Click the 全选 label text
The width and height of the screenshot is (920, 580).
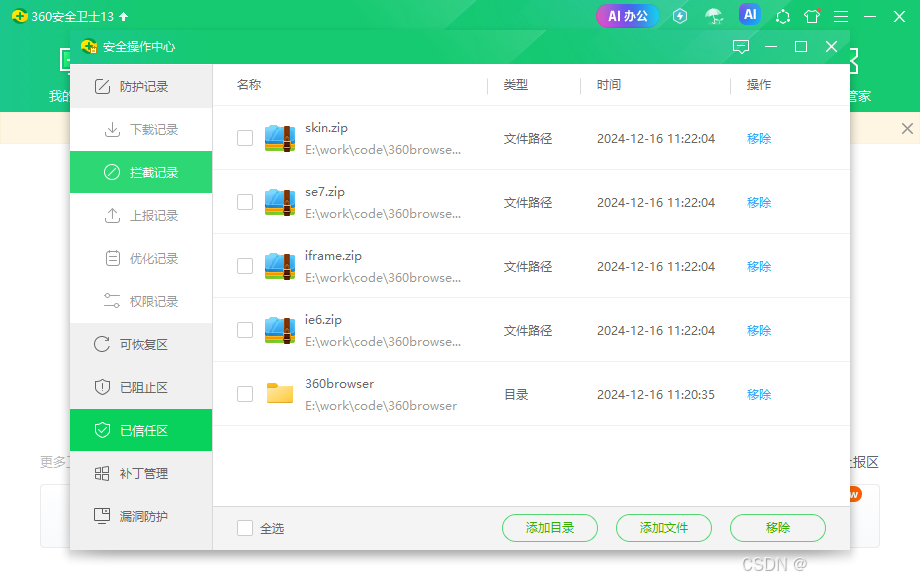coord(272,529)
